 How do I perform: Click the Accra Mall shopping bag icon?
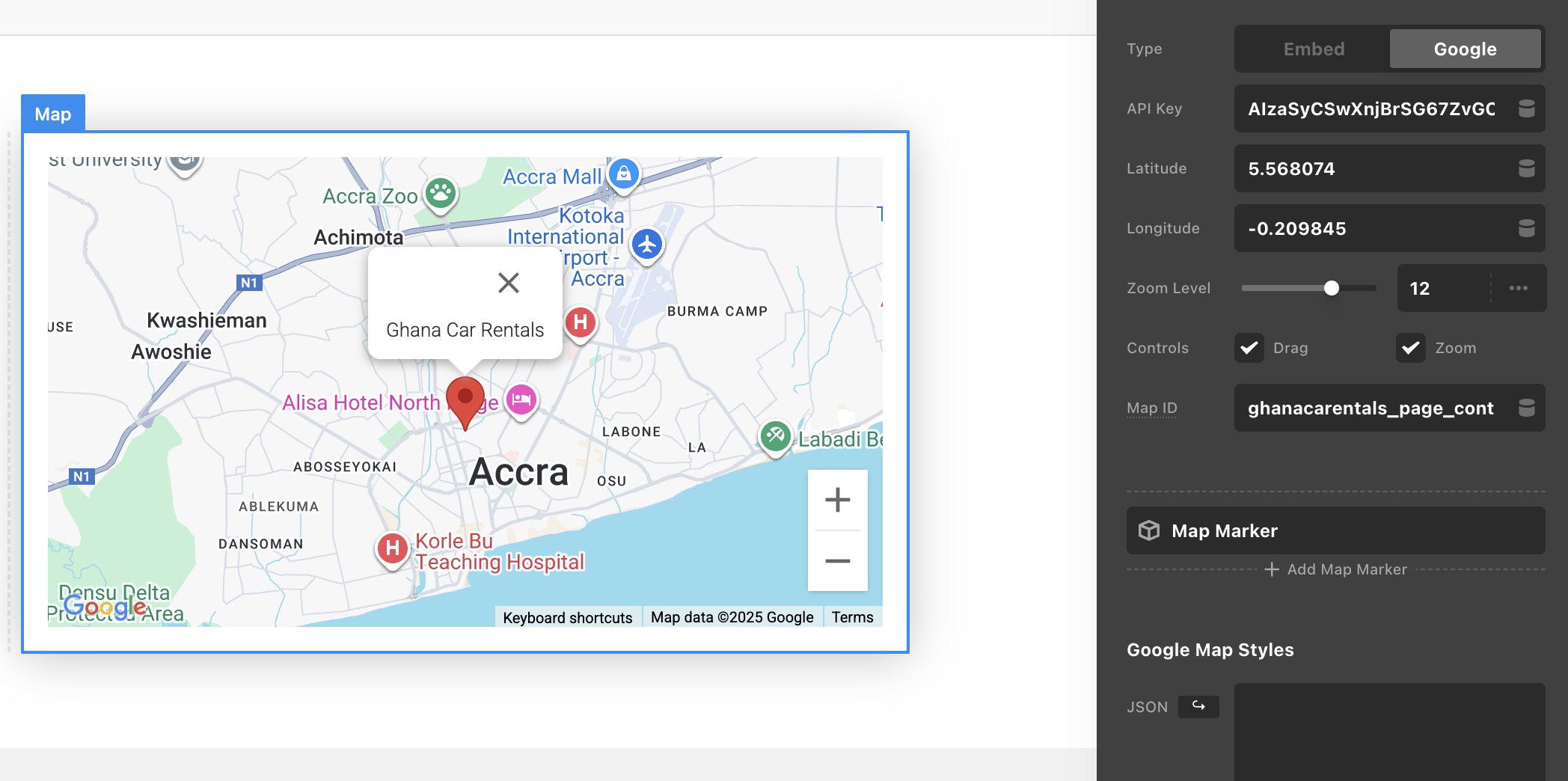point(624,174)
